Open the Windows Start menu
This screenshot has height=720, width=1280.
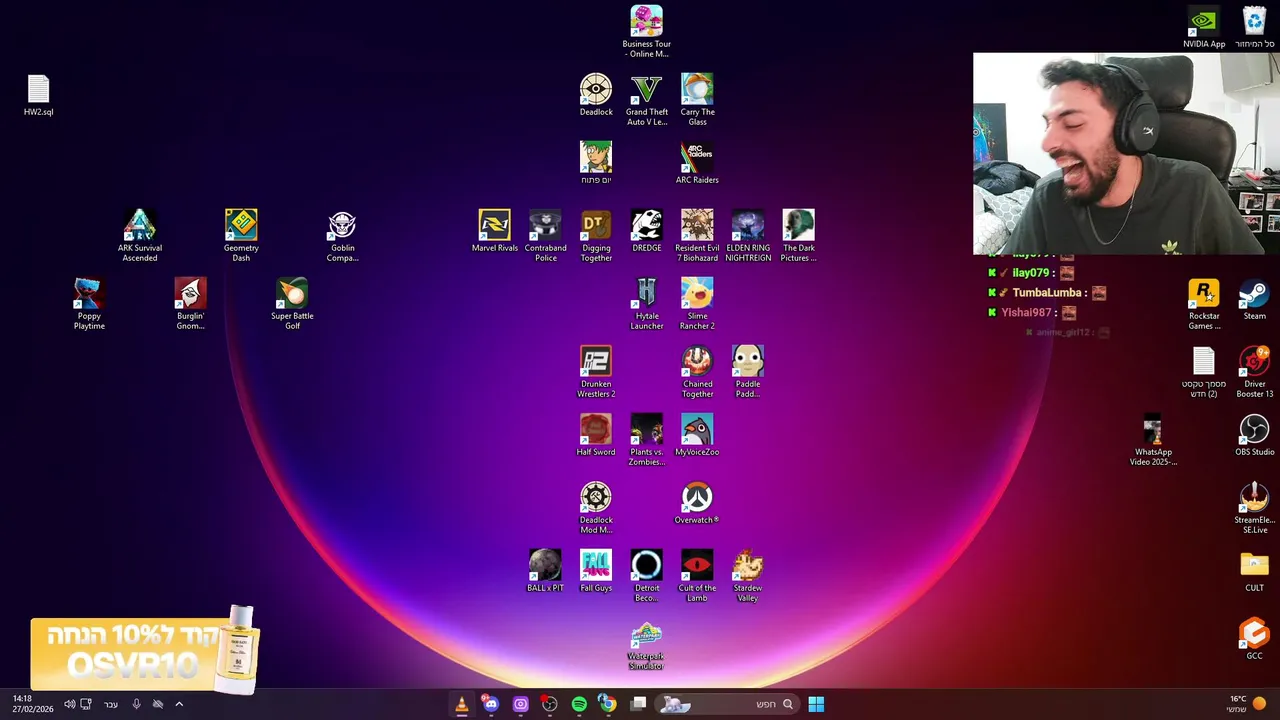(x=816, y=704)
